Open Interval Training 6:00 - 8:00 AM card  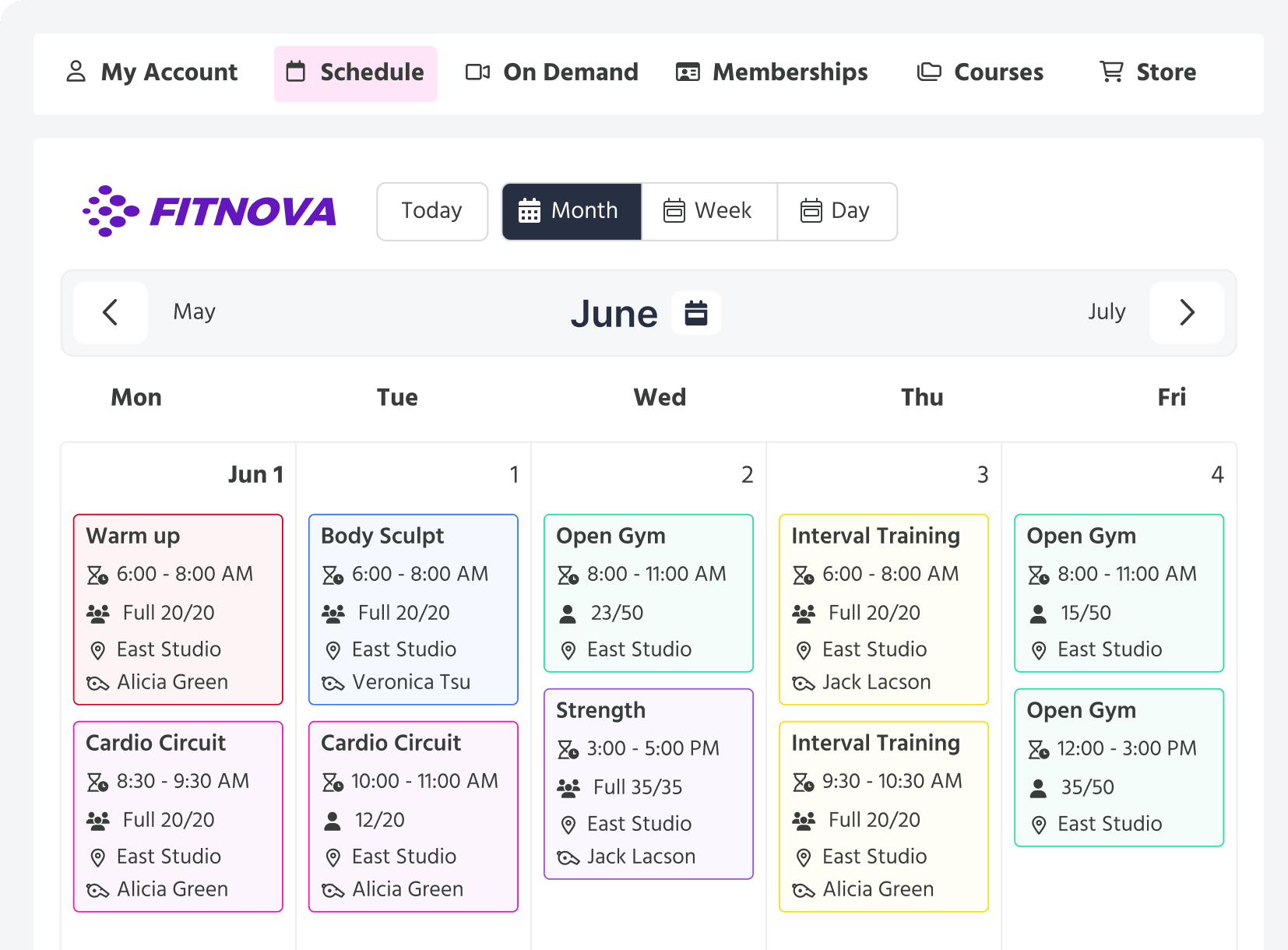point(884,609)
